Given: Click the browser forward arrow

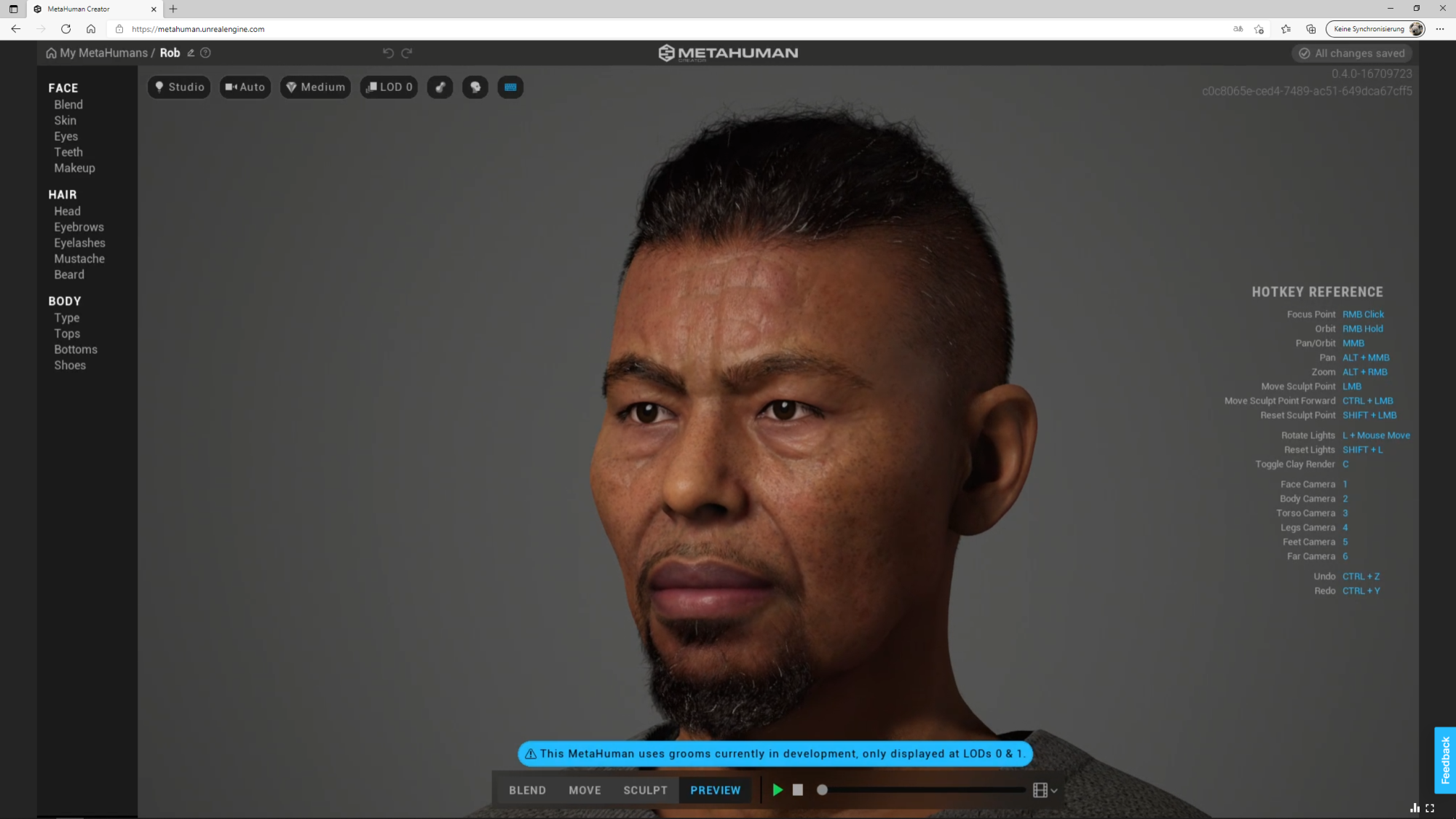Looking at the screenshot, I should (41, 29).
